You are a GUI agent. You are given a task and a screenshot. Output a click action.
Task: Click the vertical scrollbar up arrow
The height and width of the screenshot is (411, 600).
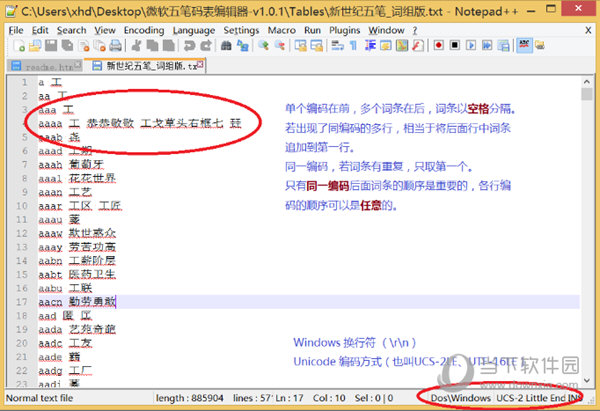click(x=586, y=82)
